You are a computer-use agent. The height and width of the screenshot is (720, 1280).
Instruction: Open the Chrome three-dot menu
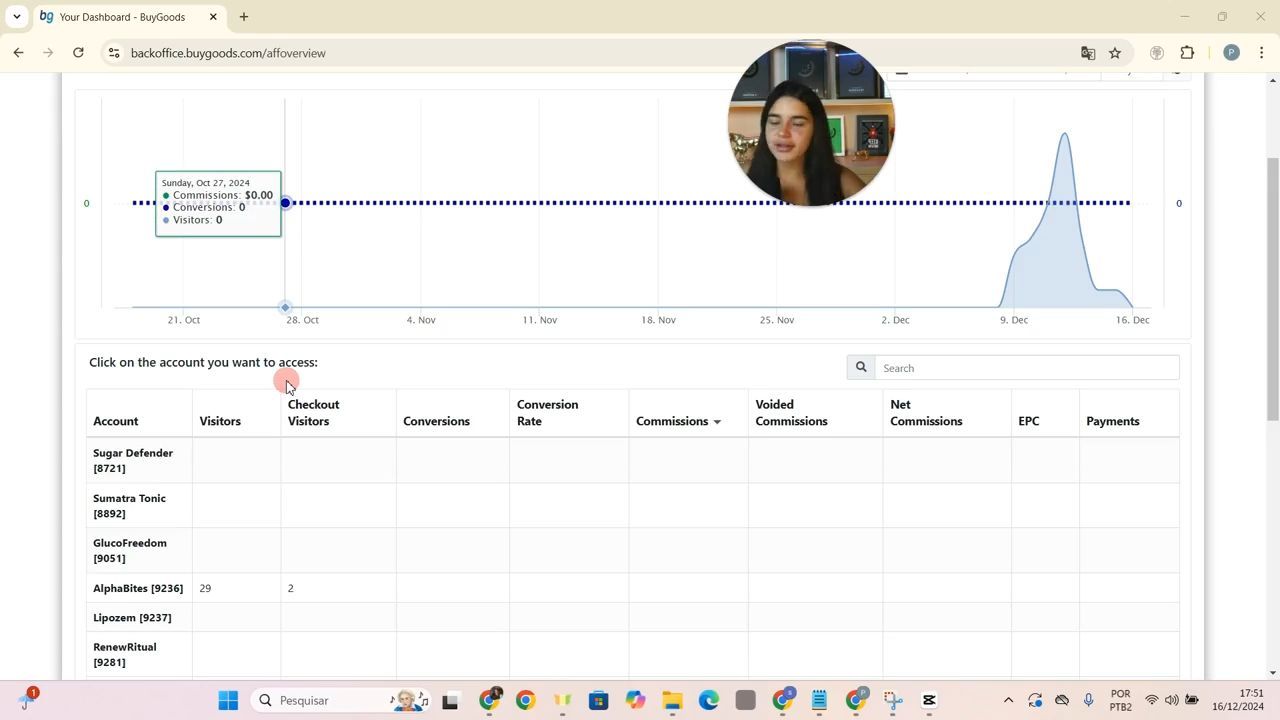click(x=1262, y=53)
